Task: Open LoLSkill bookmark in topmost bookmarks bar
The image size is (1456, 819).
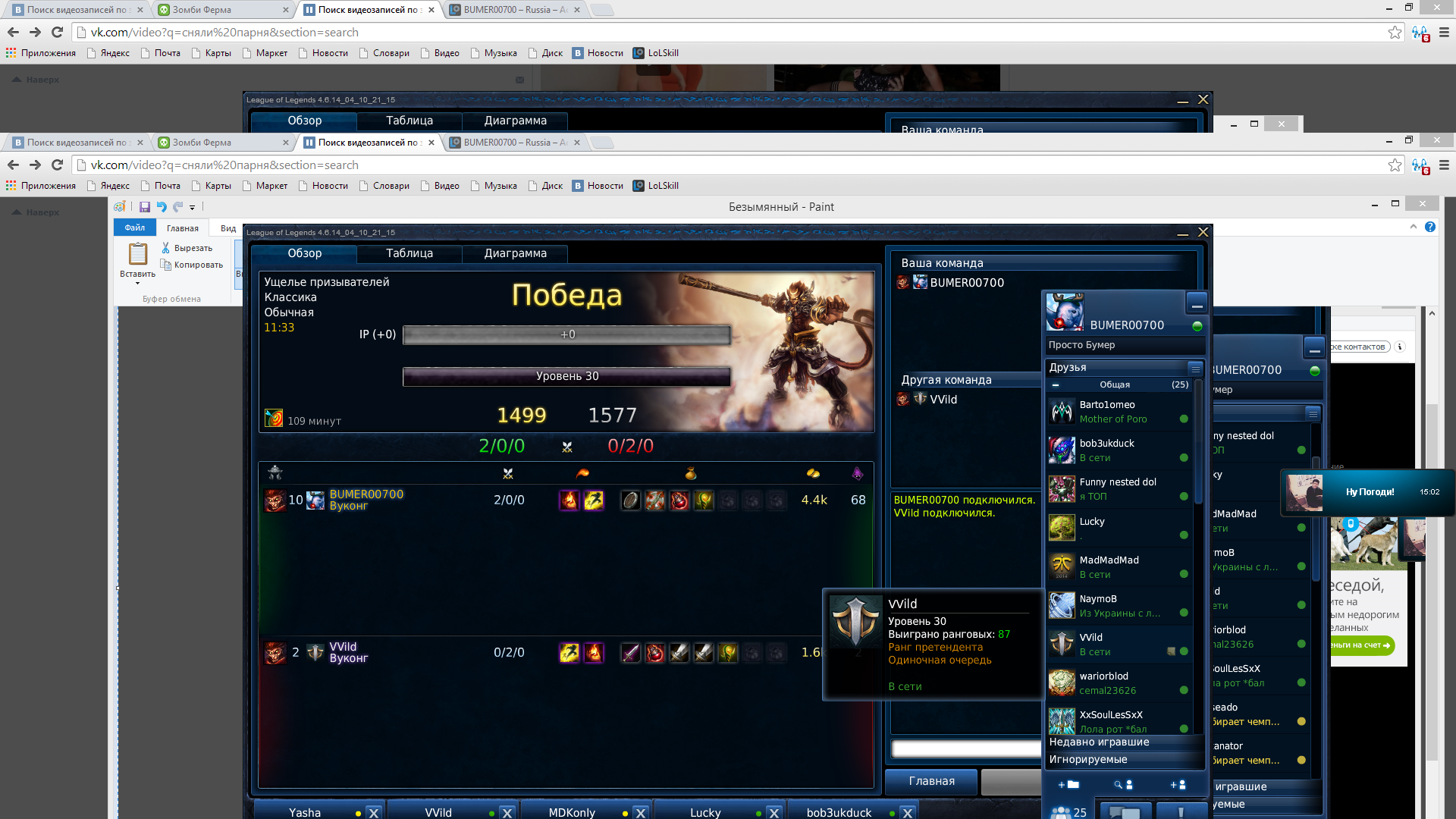Action: tap(656, 53)
